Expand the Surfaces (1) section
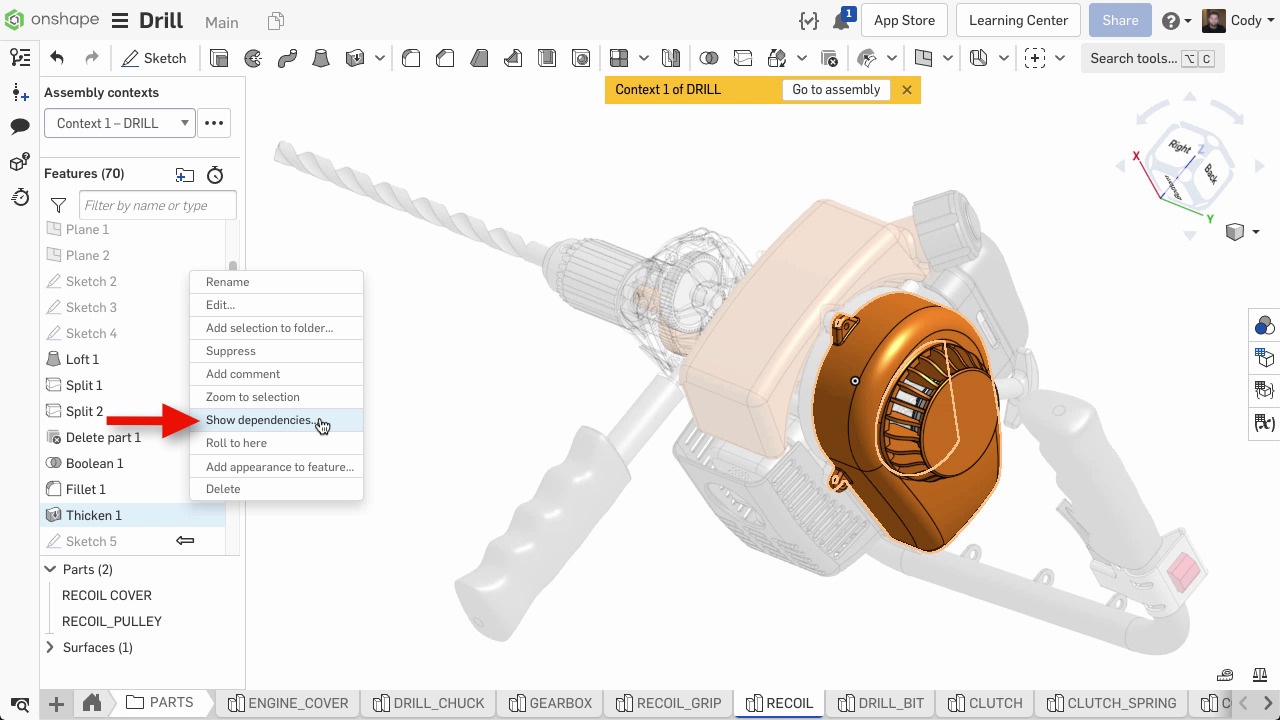This screenshot has width=1280, height=720. 50,647
